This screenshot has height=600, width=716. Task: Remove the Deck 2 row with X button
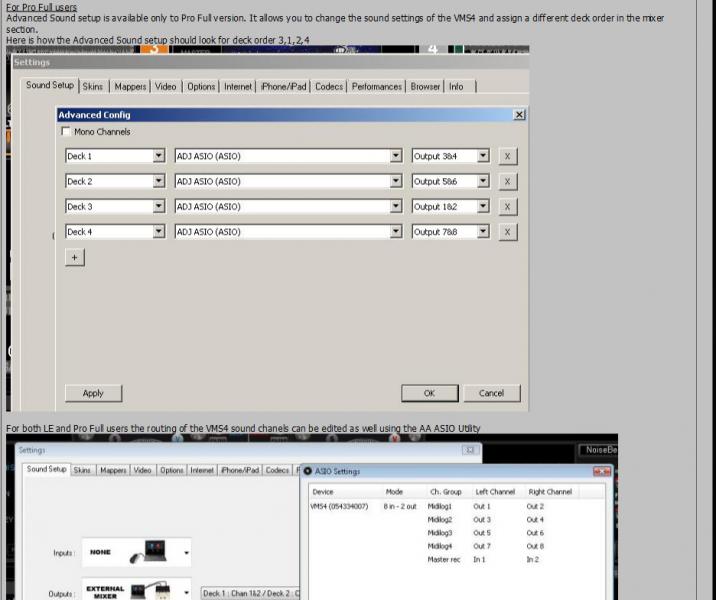[507, 181]
